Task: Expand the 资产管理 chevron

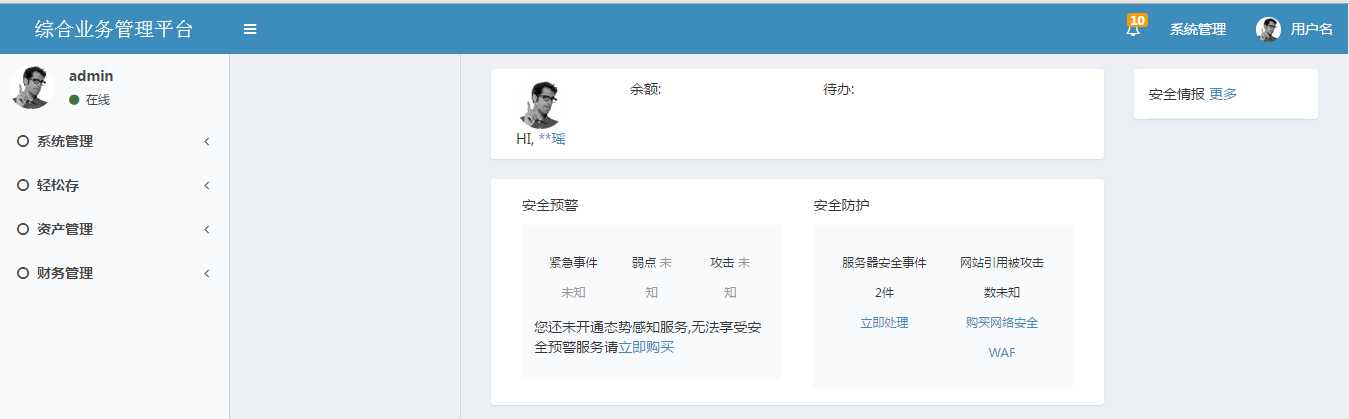Action: pos(206,230)
